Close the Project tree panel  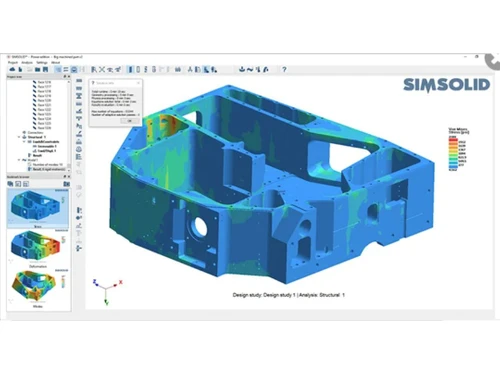[x=69, y=77]
